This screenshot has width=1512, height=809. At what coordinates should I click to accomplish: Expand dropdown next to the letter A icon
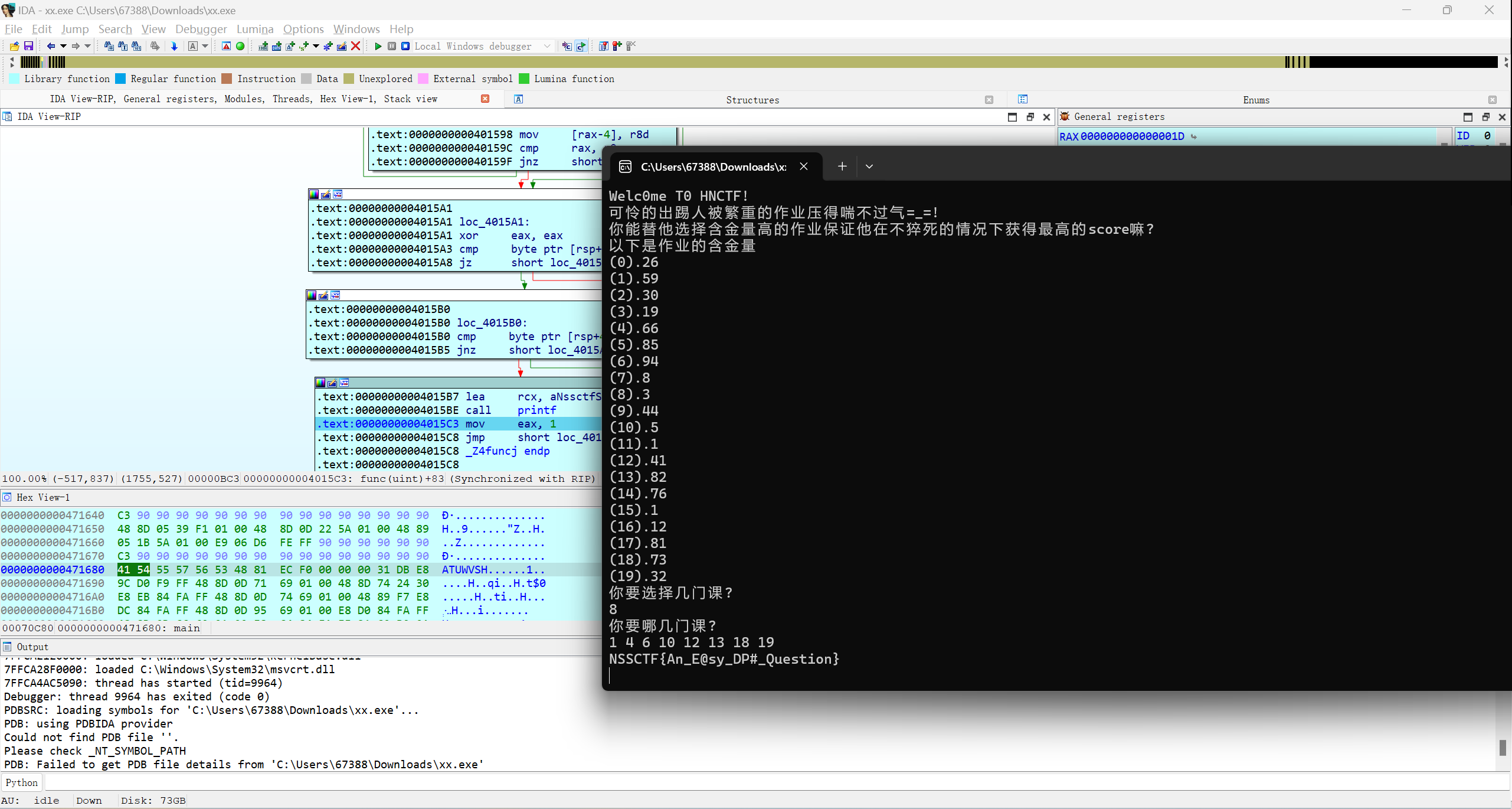point(205,46)
